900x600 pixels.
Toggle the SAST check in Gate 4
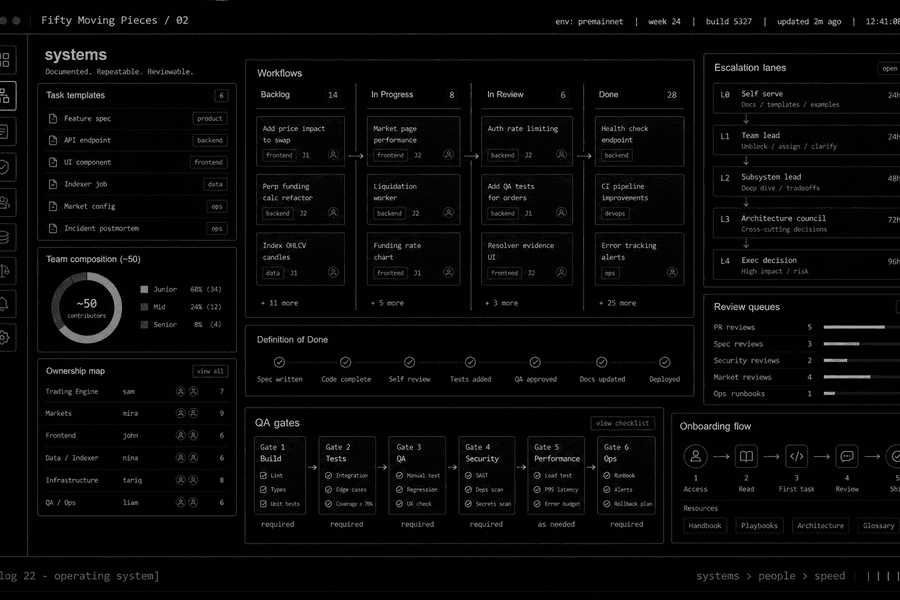click(x=468, y=475)
